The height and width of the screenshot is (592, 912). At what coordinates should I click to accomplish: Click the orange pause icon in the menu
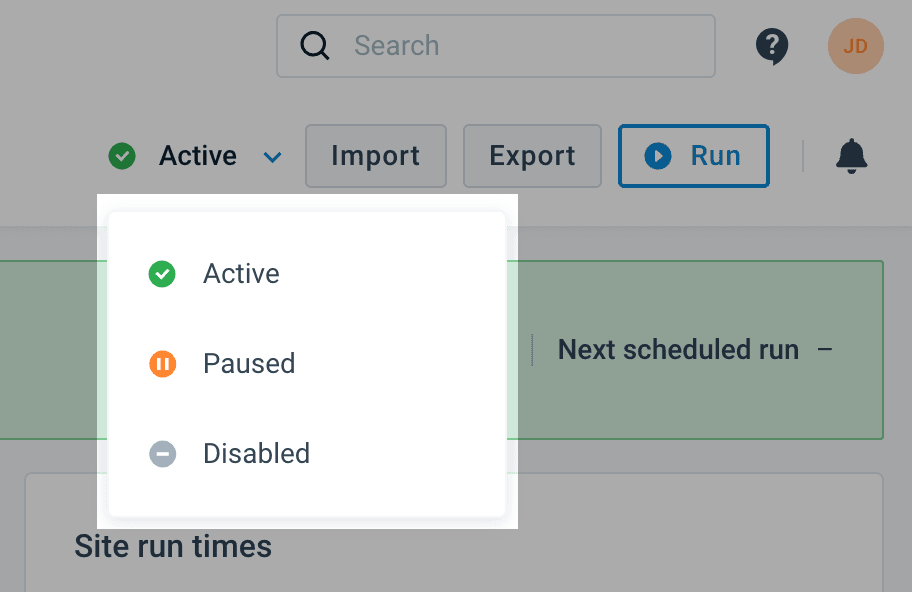(162, 363)
